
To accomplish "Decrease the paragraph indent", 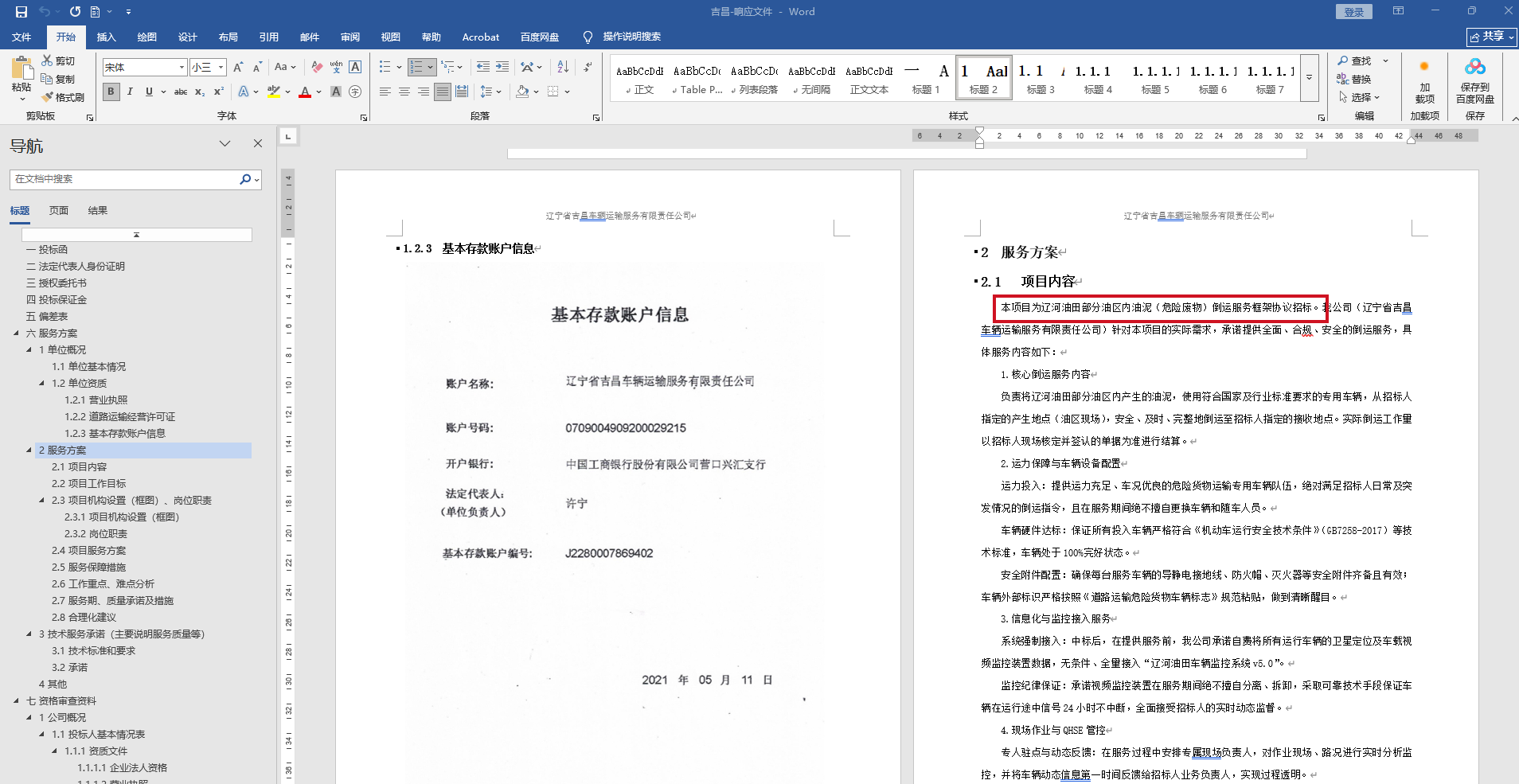I will [x=483, y=68].
